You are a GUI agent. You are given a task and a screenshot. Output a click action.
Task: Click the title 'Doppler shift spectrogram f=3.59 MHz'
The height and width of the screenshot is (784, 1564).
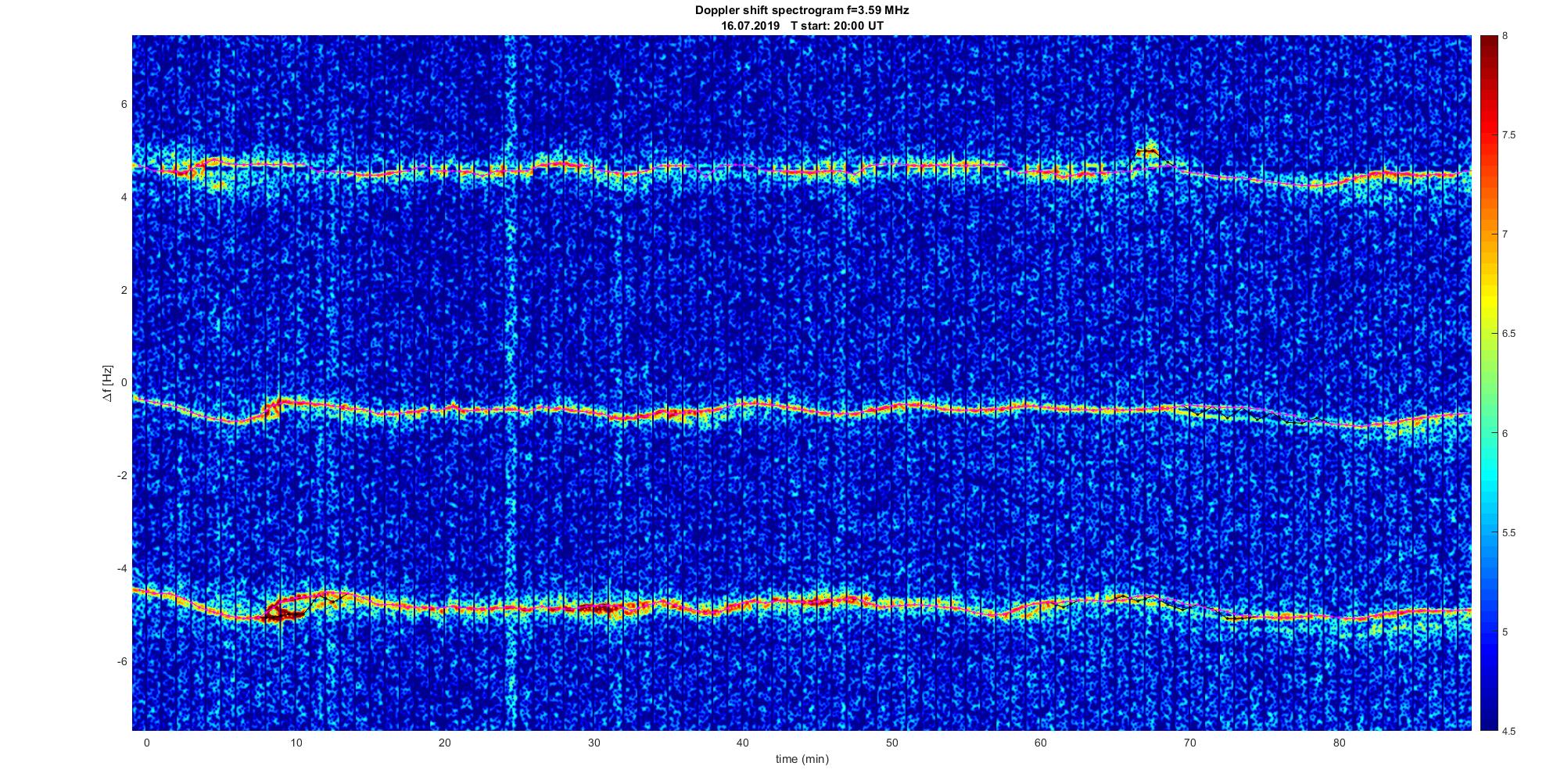click(x=802, y=11)
